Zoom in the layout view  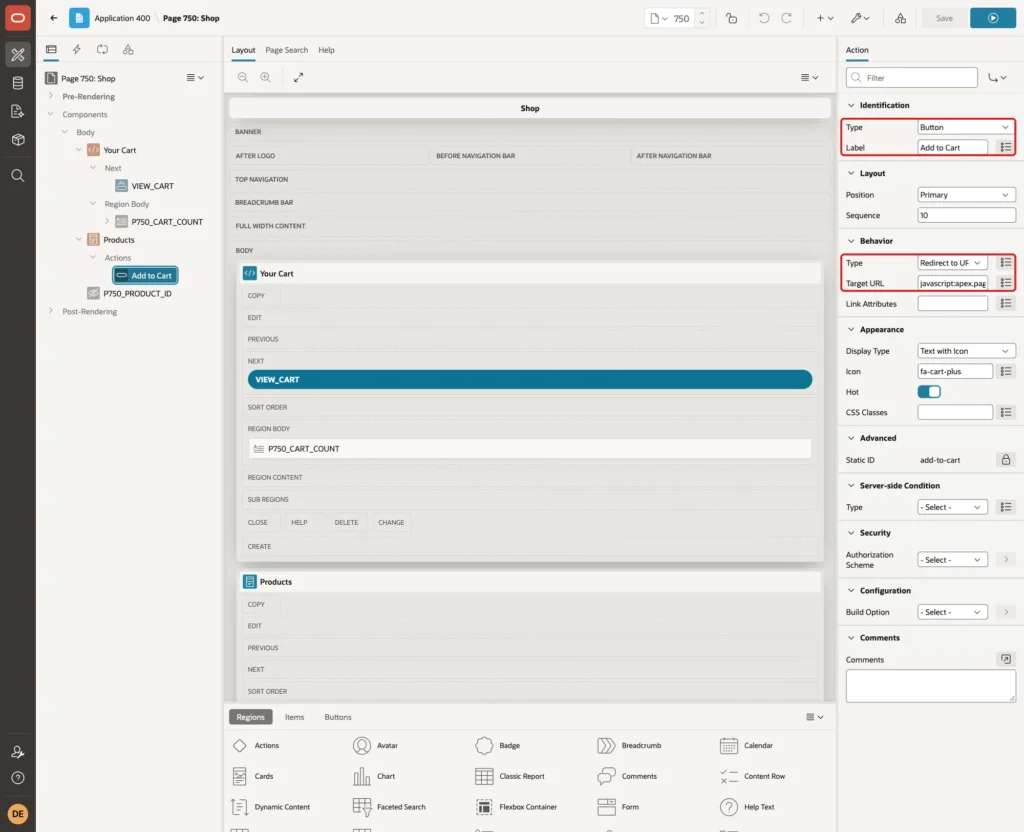(x=266, y=77)
